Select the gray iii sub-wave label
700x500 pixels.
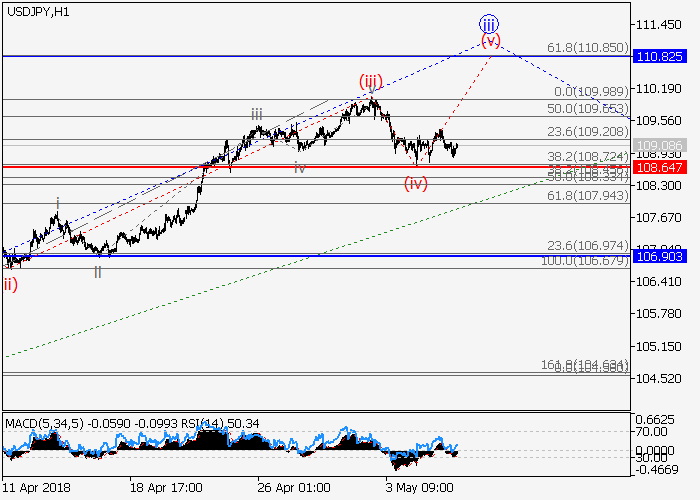(x=257, y=115)
